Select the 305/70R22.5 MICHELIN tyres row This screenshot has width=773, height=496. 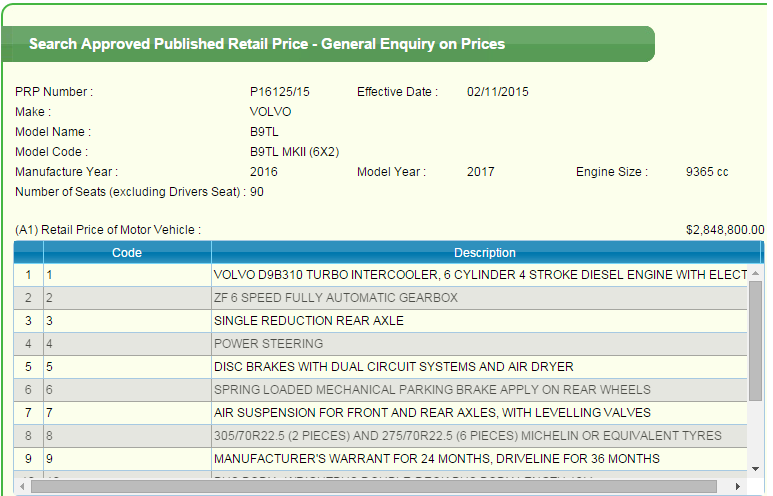(381, 436)
